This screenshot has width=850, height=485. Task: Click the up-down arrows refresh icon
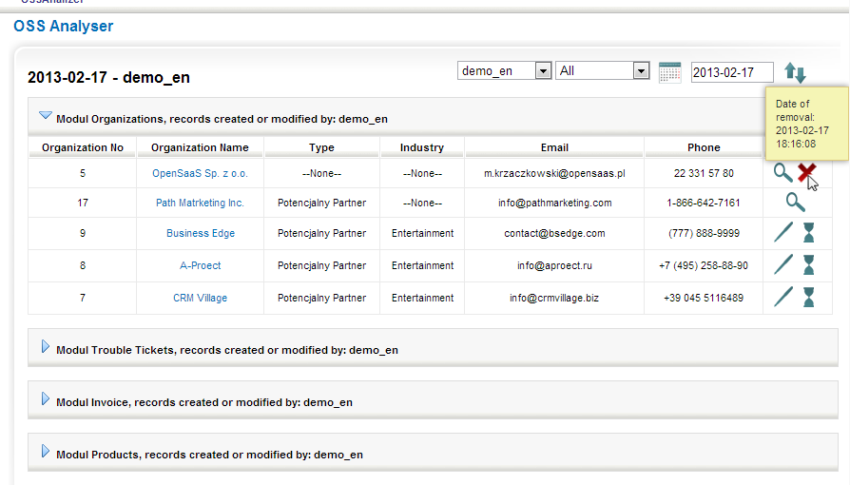coord(795,72)
